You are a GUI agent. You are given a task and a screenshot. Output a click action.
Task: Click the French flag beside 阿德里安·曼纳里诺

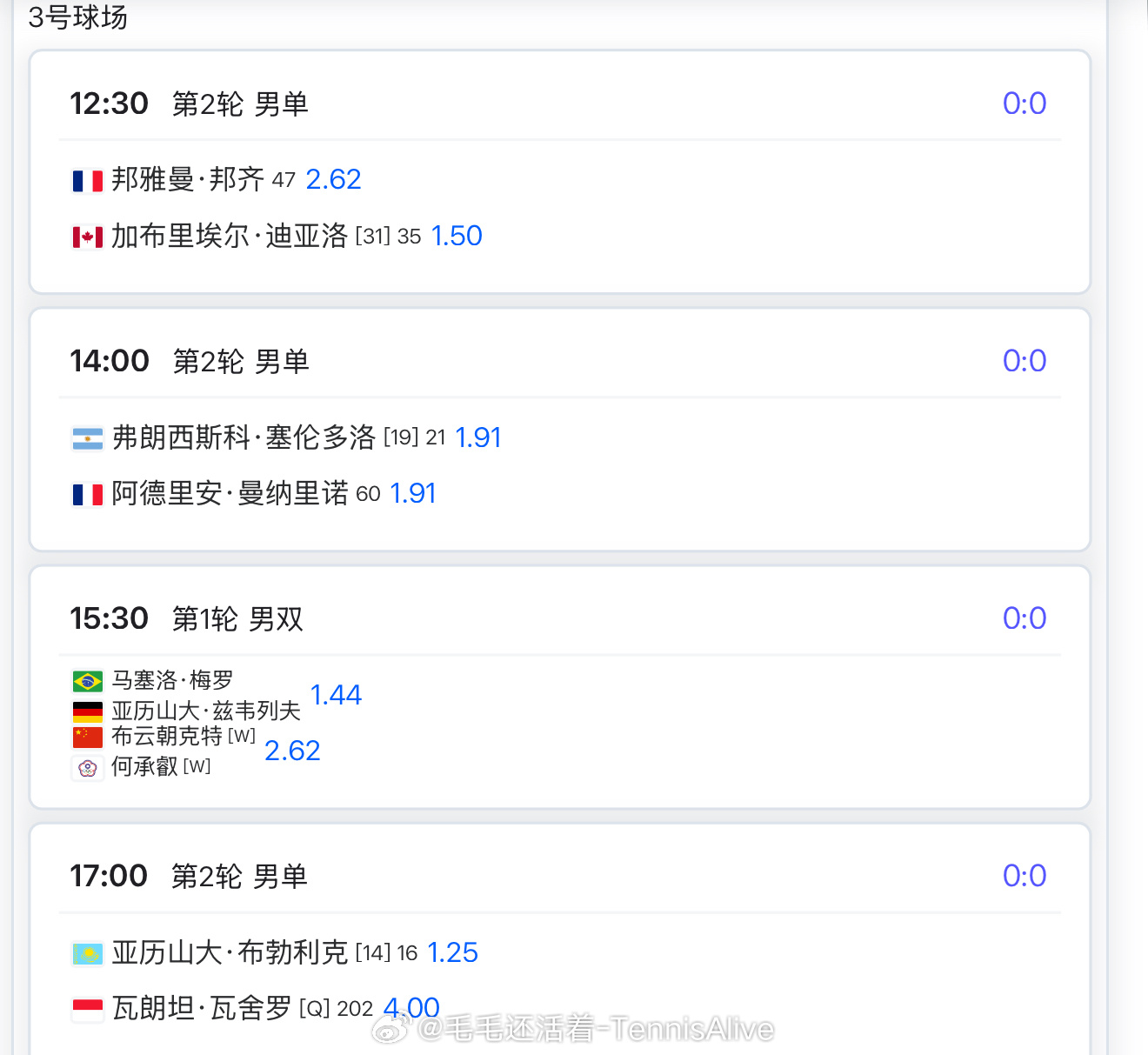click(88, 495)
